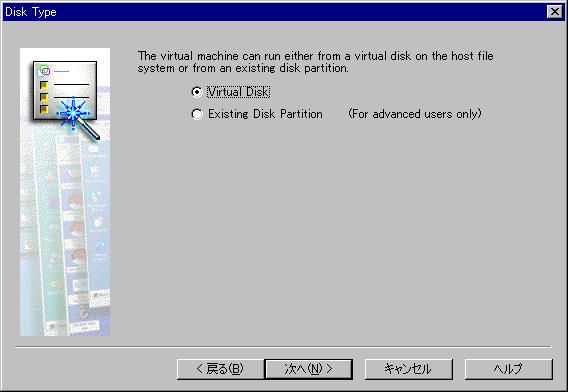The image size is (568, 392).
Task: Go back with the 戻る(B) button
Action: coord(220,369)
